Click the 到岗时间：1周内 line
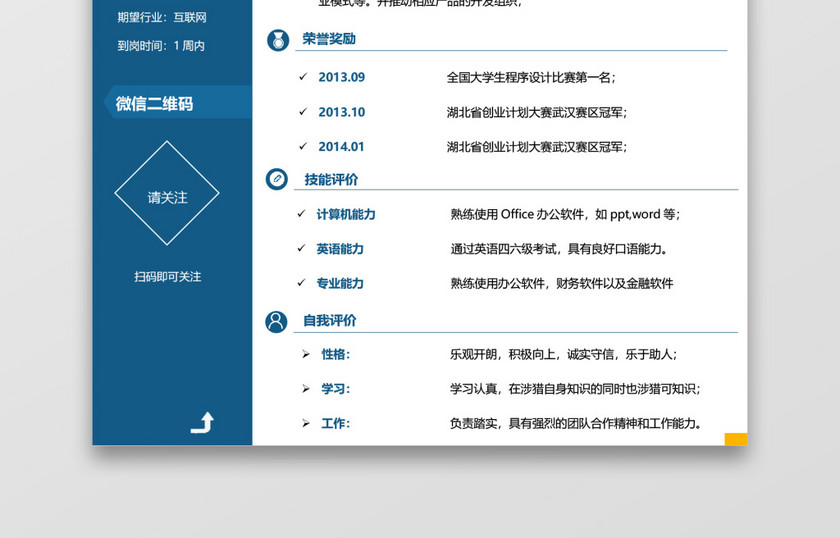The height and width of the screenshot is (538, 840). coord(161,46)
